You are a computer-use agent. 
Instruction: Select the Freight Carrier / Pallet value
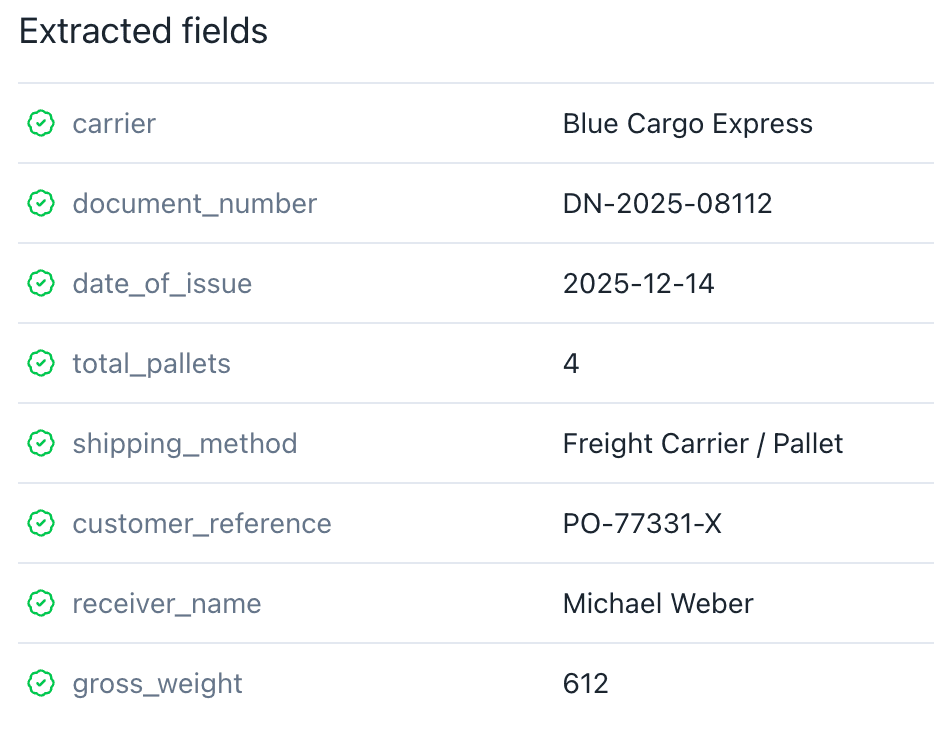point(703,444)
